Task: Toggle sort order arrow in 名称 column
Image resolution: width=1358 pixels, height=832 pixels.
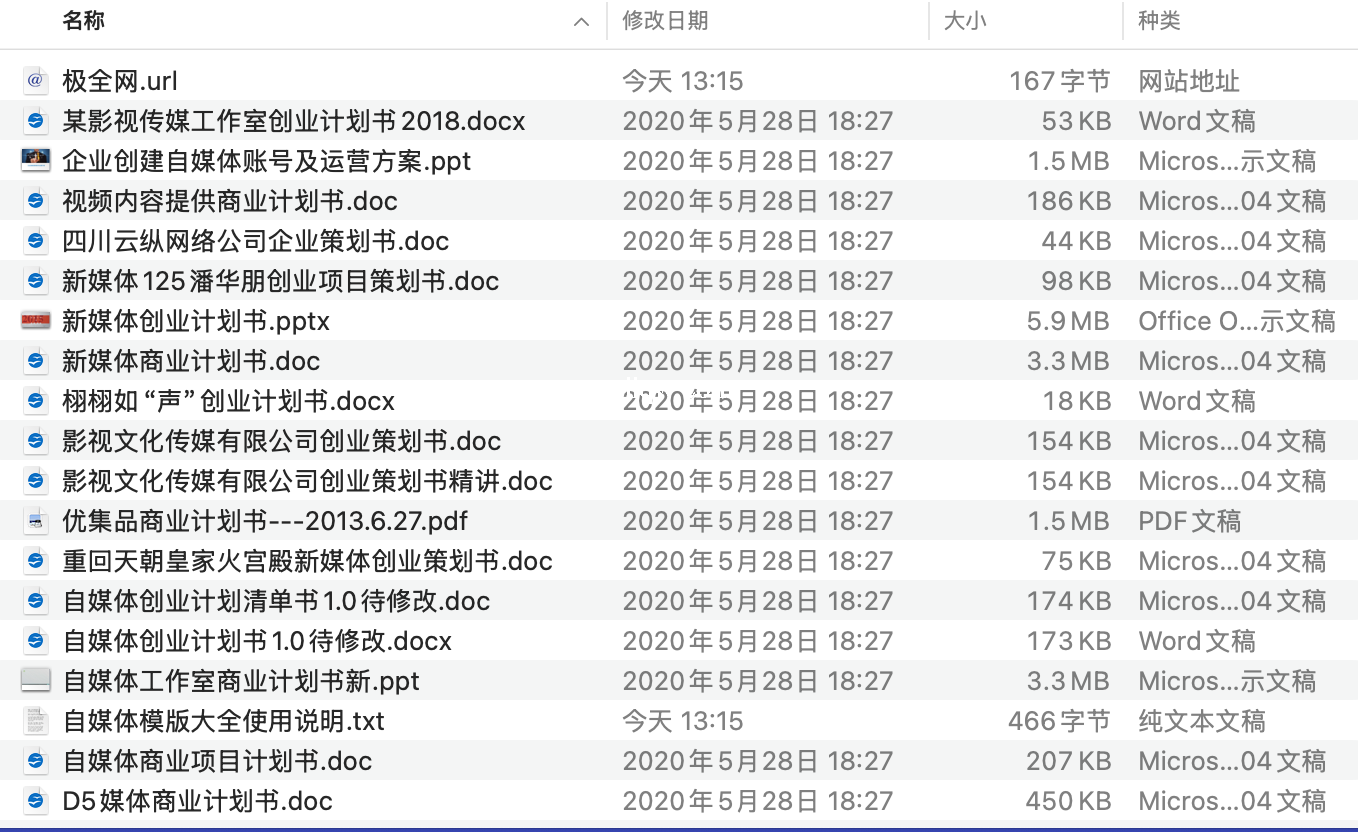Action: click(581, 22)
